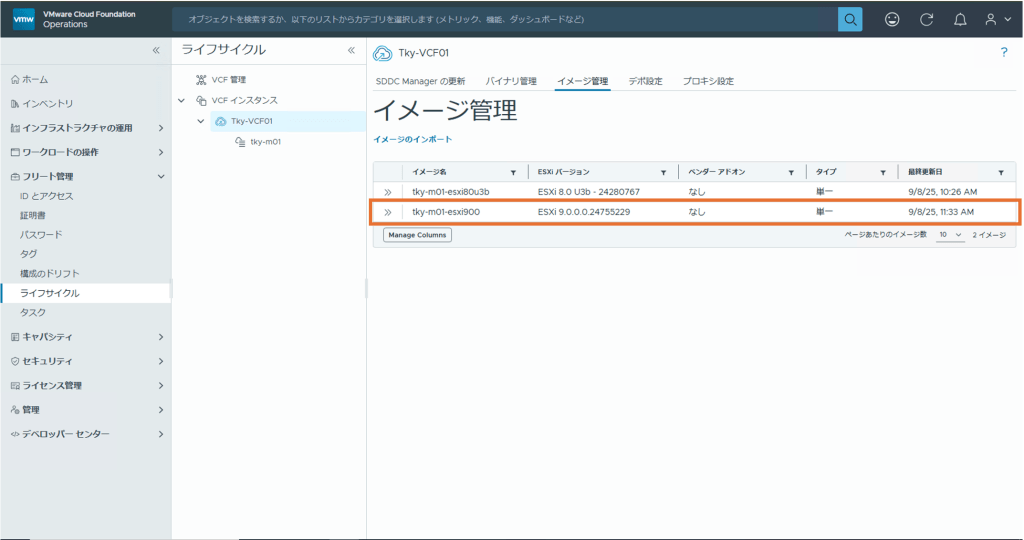Click the 9/8/25, 11:33 AM date cell
1024x540 pixels.
tap(941, 212)
